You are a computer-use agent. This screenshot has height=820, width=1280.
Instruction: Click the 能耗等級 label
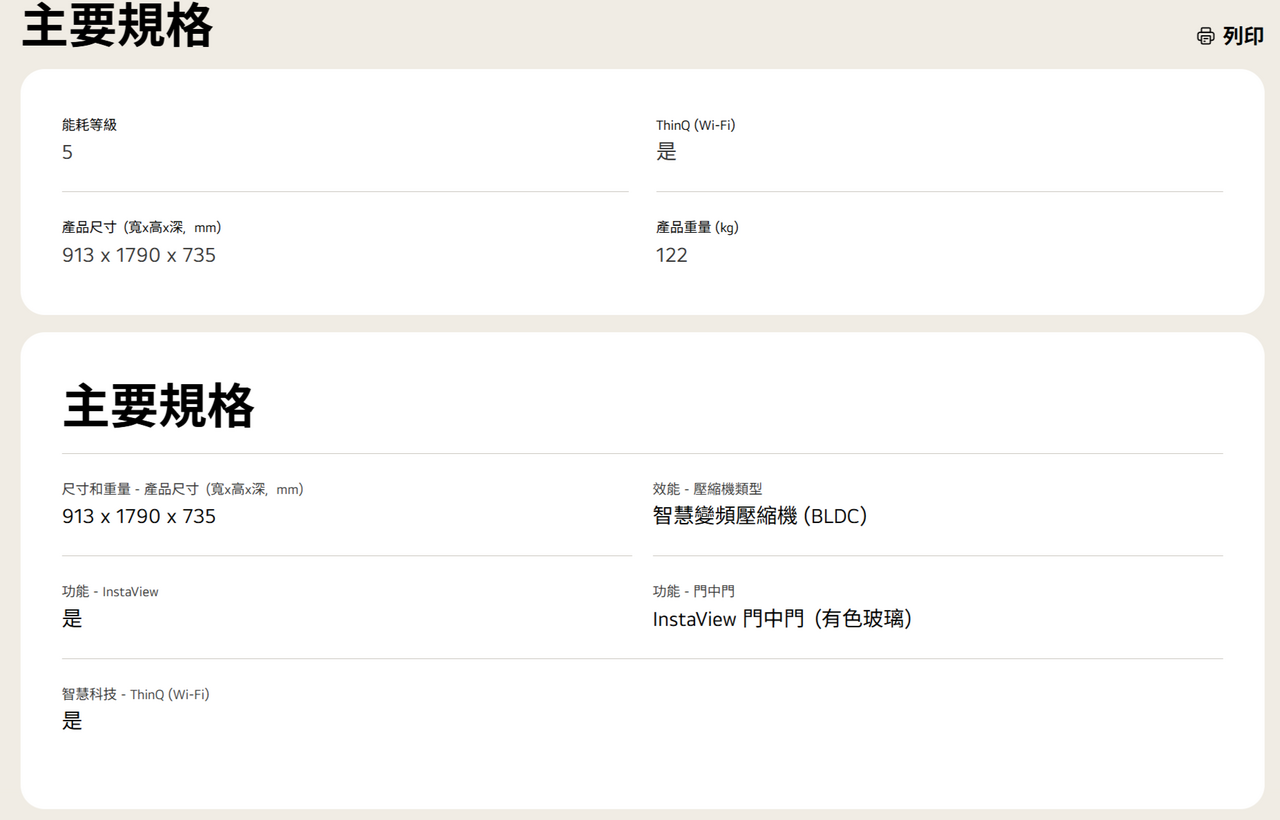tap(89, 125)
